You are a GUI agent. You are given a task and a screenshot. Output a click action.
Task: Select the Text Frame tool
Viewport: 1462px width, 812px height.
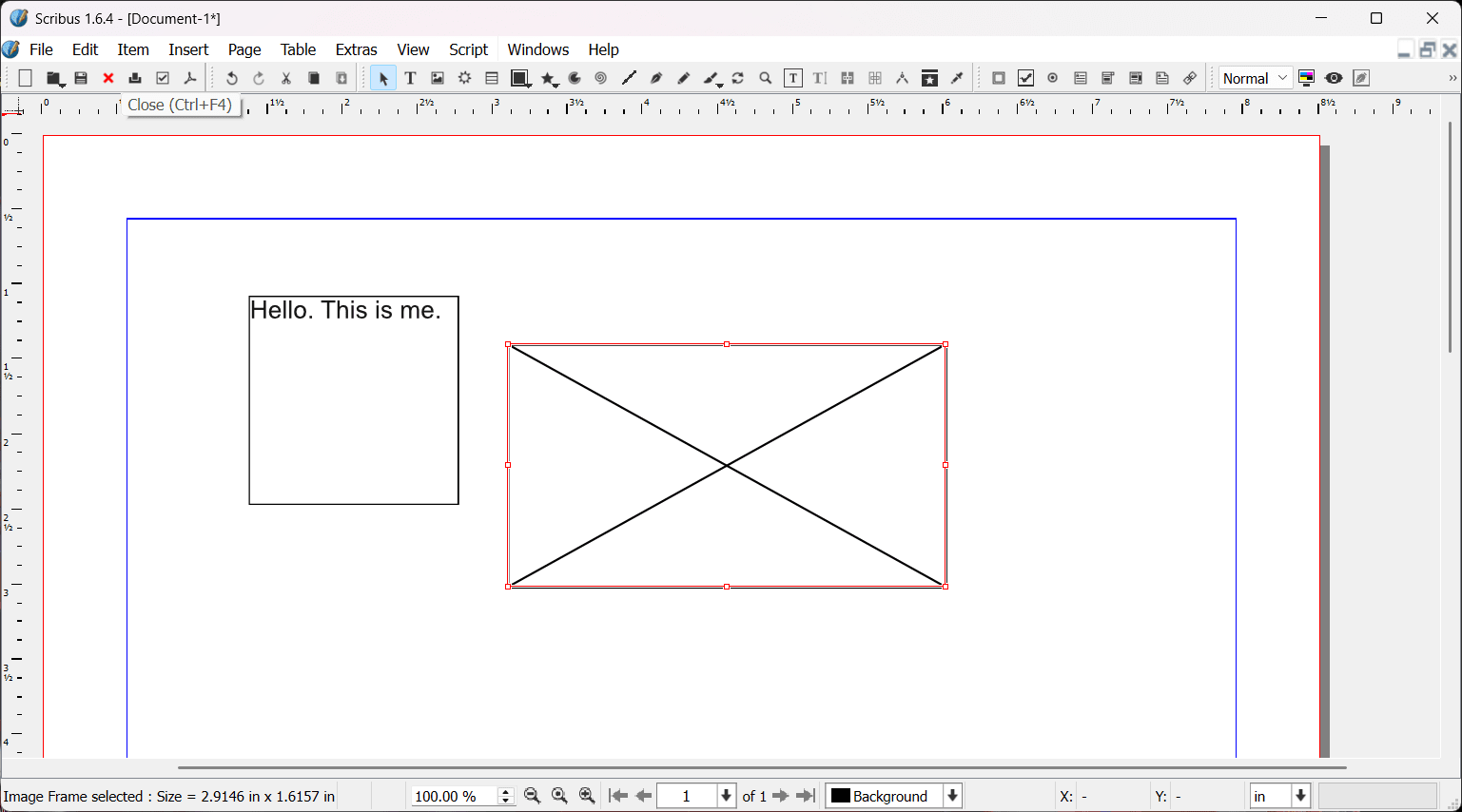[x=410, y=79]
